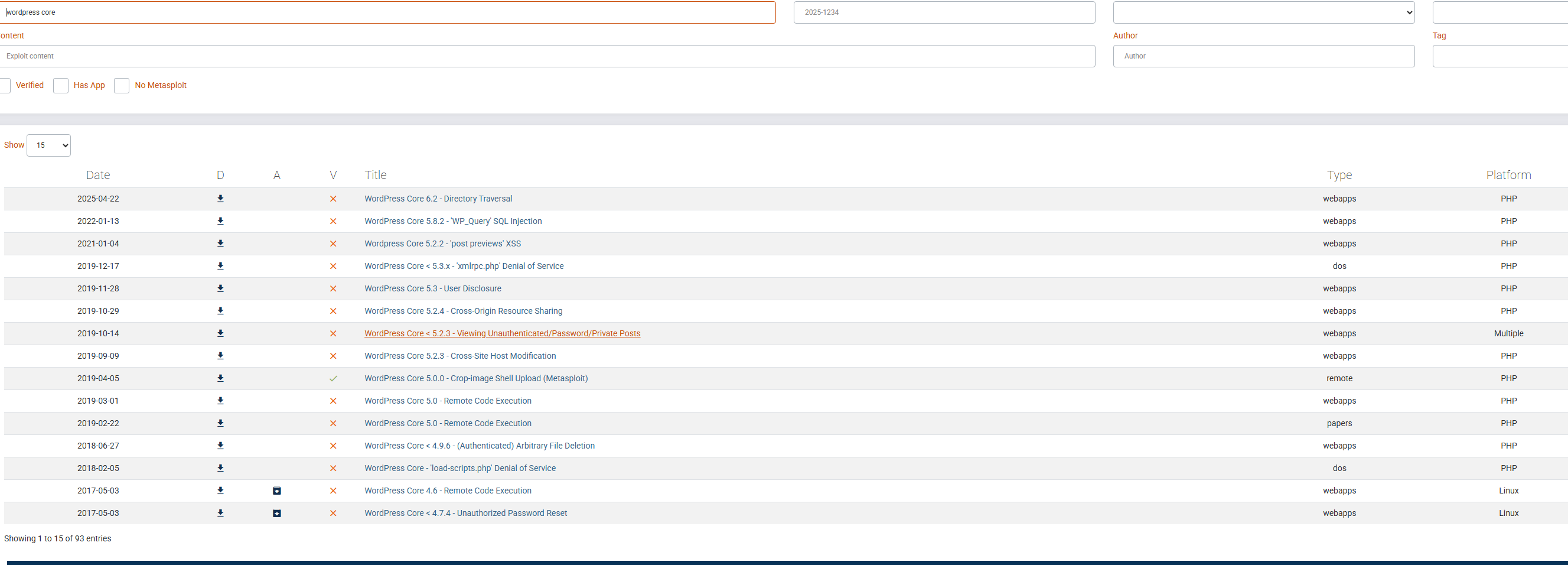Sort table by Type column
This screenshot has height=565, width=1568.
[x=1339, y=176]
